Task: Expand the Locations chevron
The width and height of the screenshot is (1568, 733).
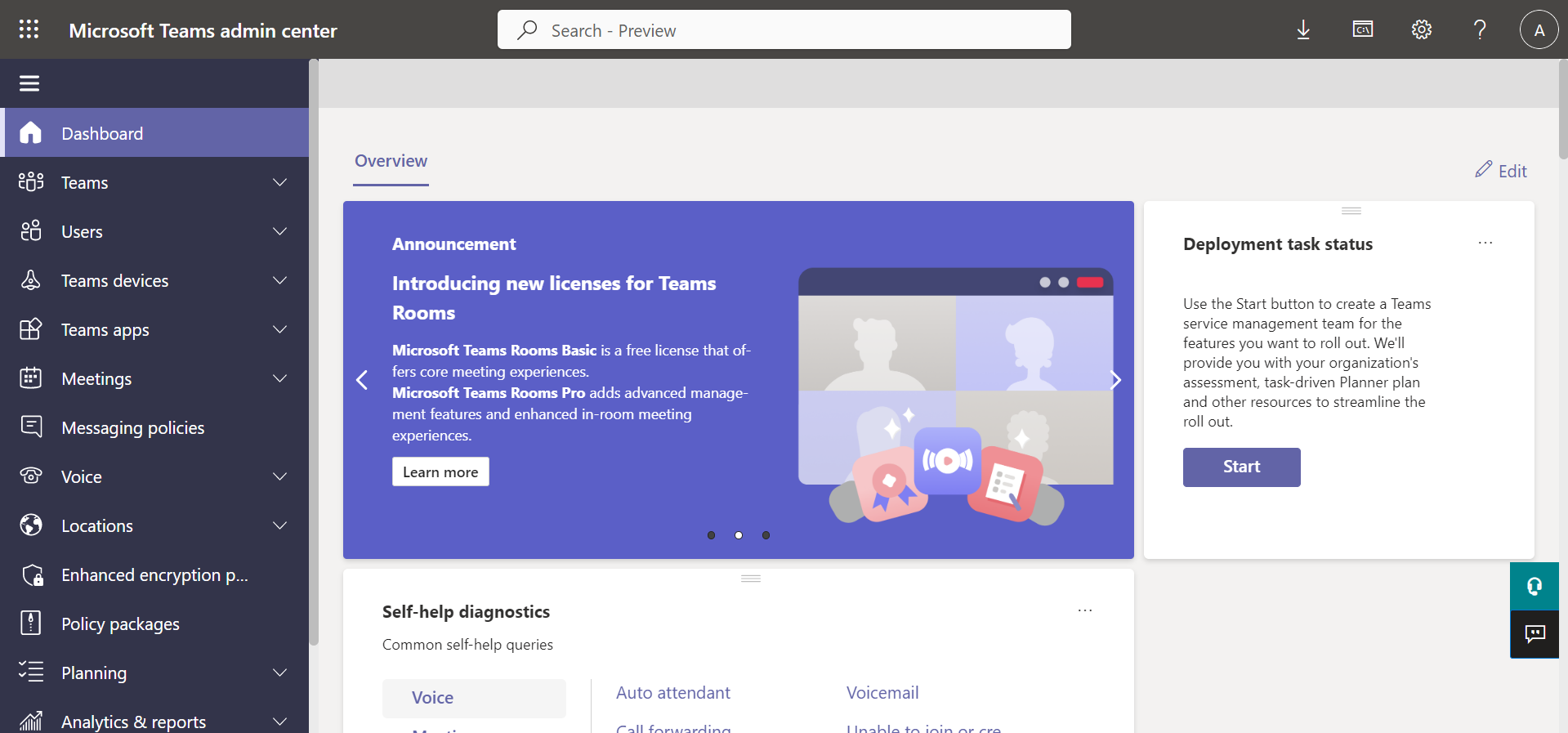Action: click(280, 525)
